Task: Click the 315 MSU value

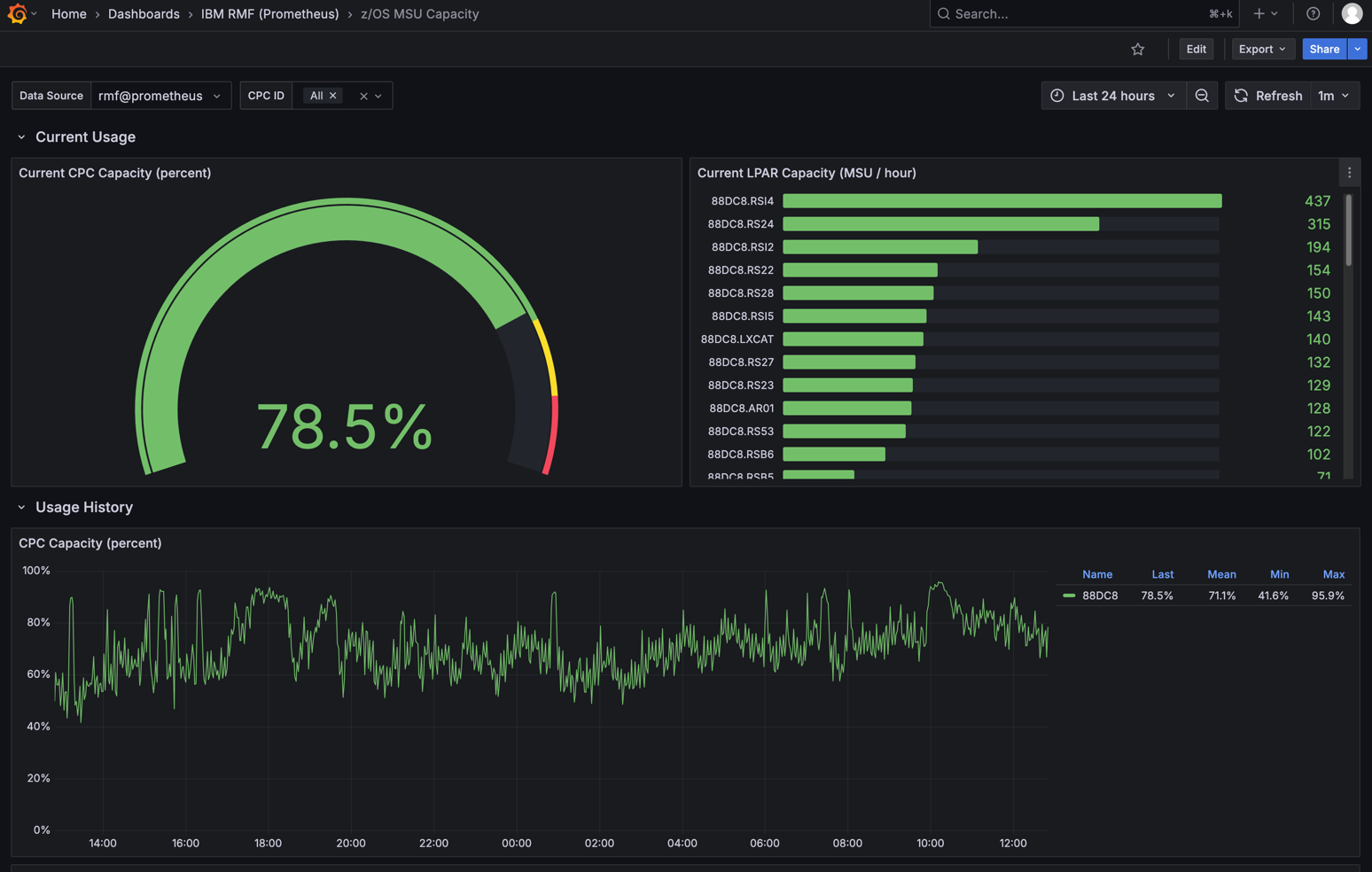Action: pos(1319,224)
